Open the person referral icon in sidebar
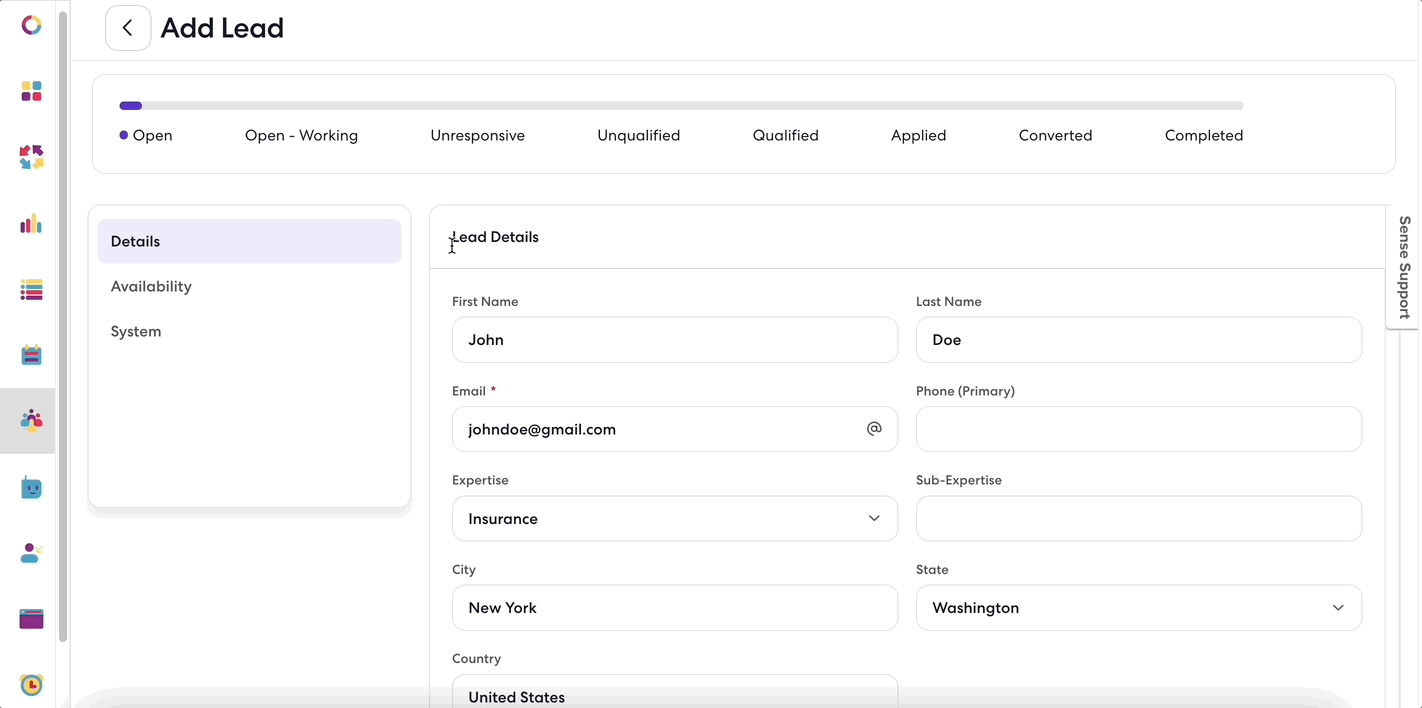Screen dimensions: 1422x708 [x=31, y=553]
